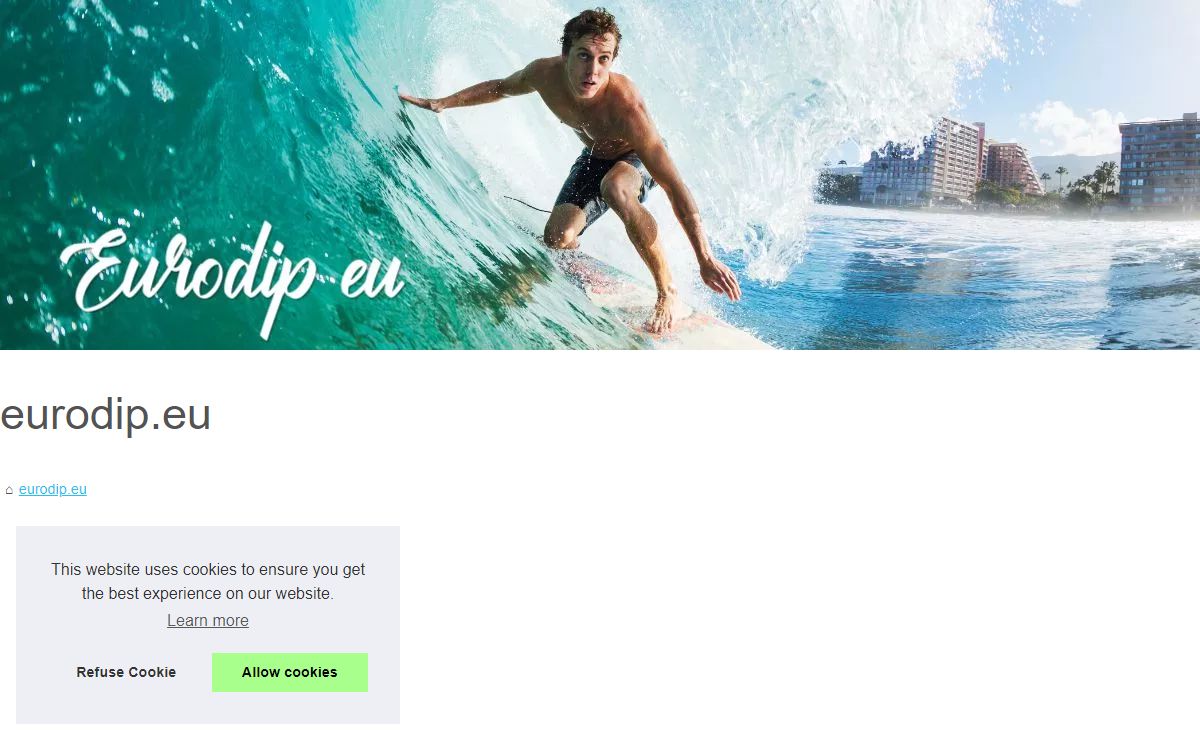Select the large eurodip.eu page heading
Screen dimensions: 1200x740
click(106, 414)
